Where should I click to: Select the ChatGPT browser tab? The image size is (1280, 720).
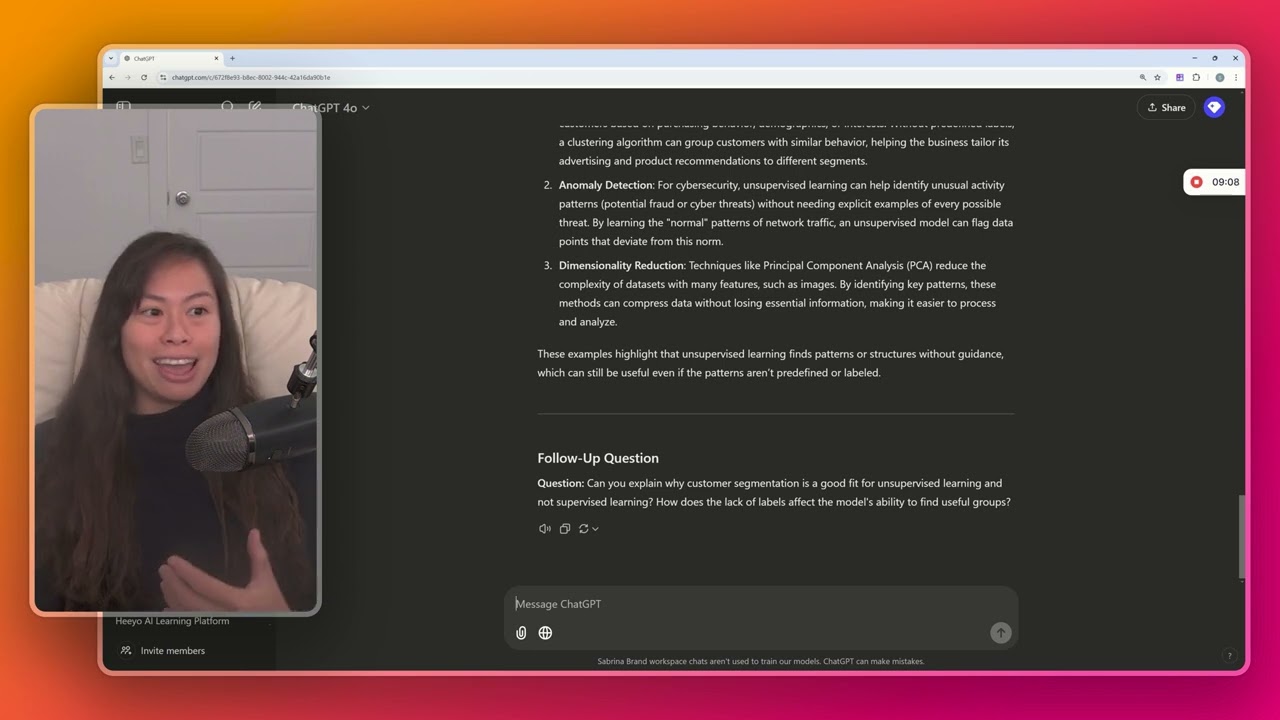coord(170,58)
